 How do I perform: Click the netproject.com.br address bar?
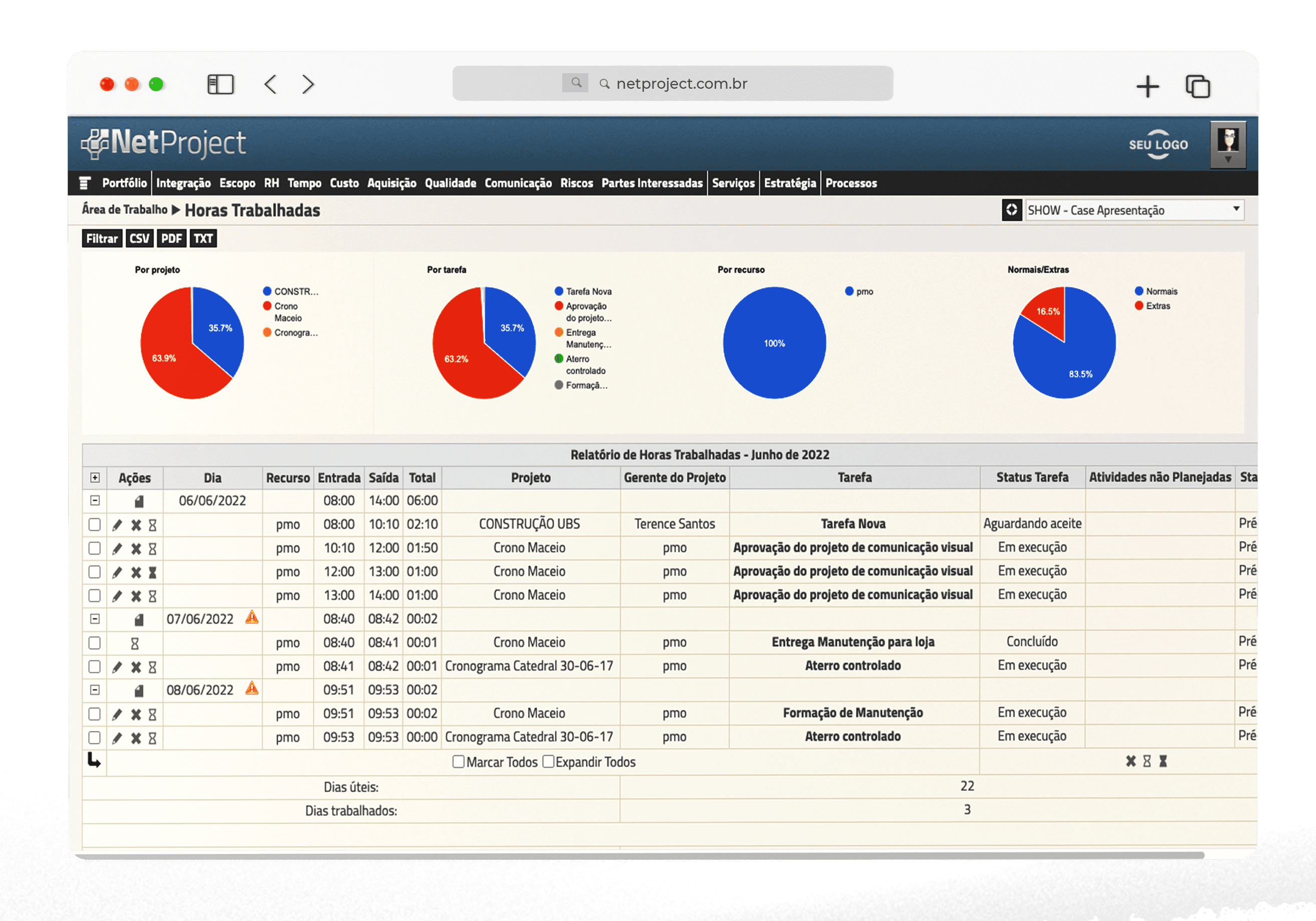point(673,84)
